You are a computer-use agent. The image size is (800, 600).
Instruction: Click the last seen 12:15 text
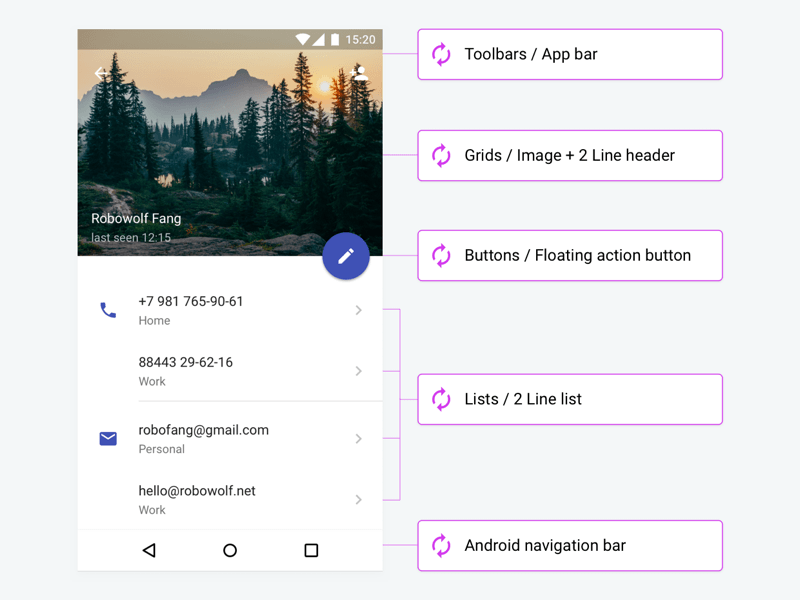(131, 238)
